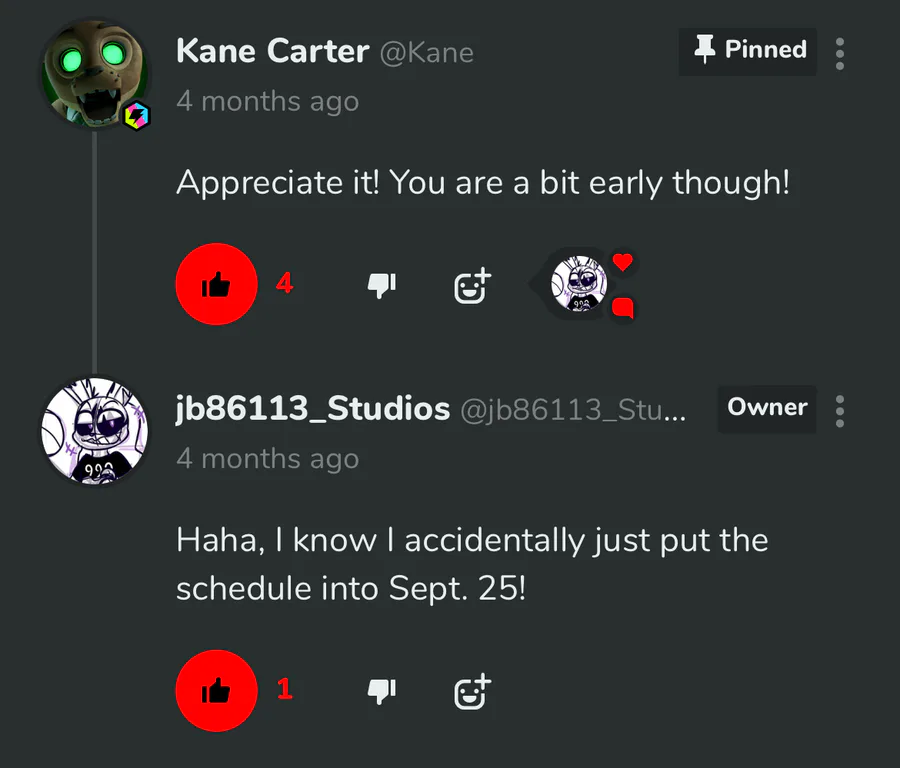Open options menu on jb86113_Studios reply
This screenshot has height=768, width=900.
840,410
